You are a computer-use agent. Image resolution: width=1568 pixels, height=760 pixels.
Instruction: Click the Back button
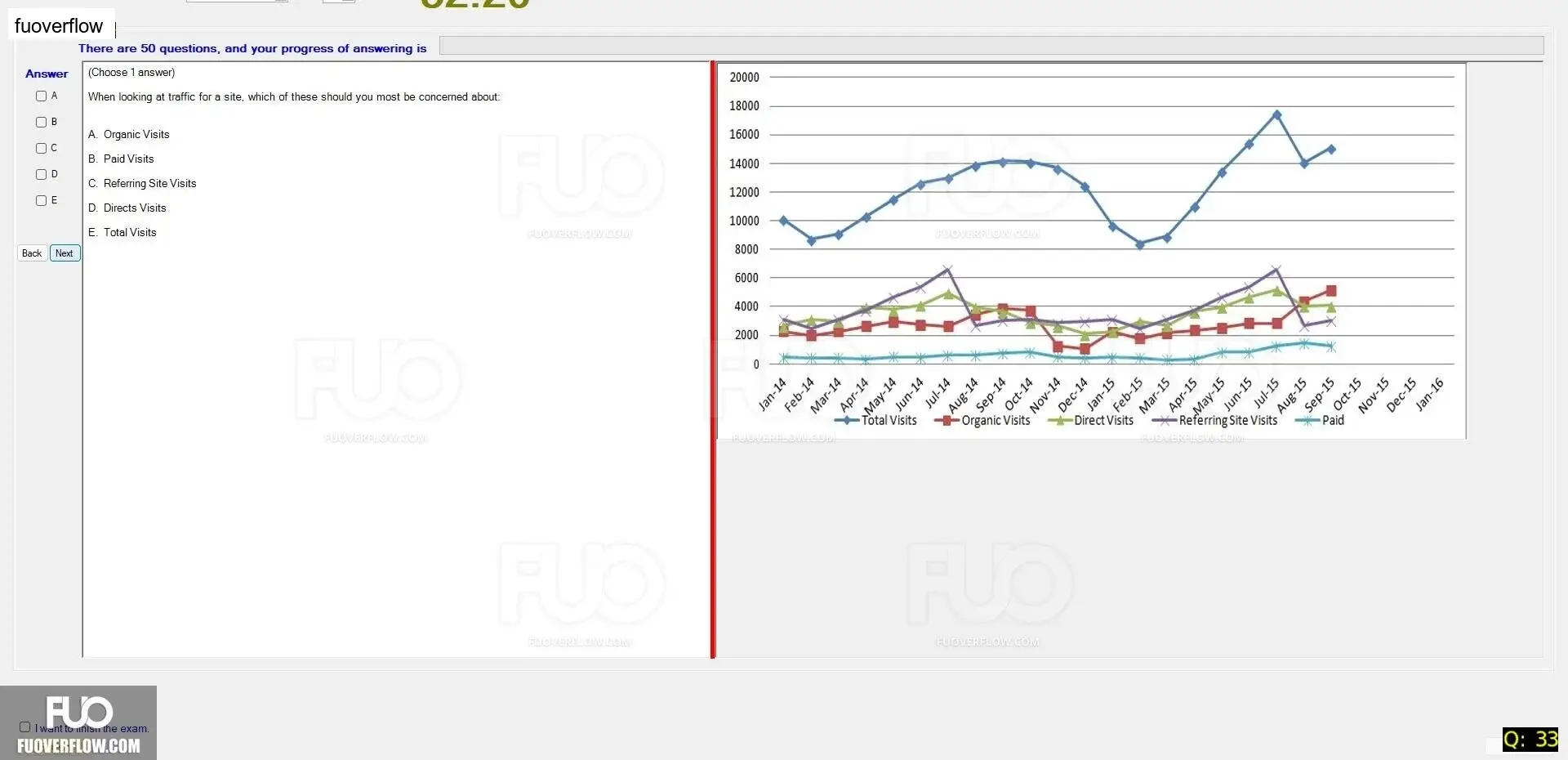point(32,253)
